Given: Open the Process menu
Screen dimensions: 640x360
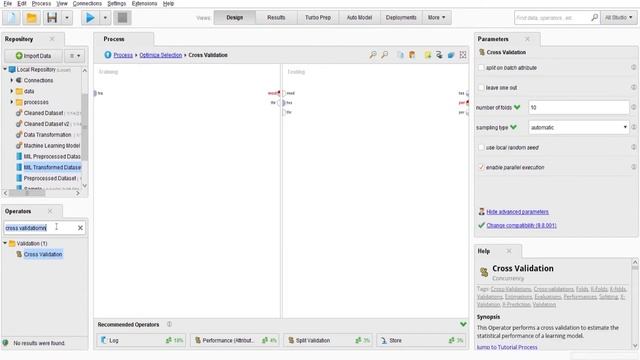Looking at the screenshot, I should click(x=41, y=4).
